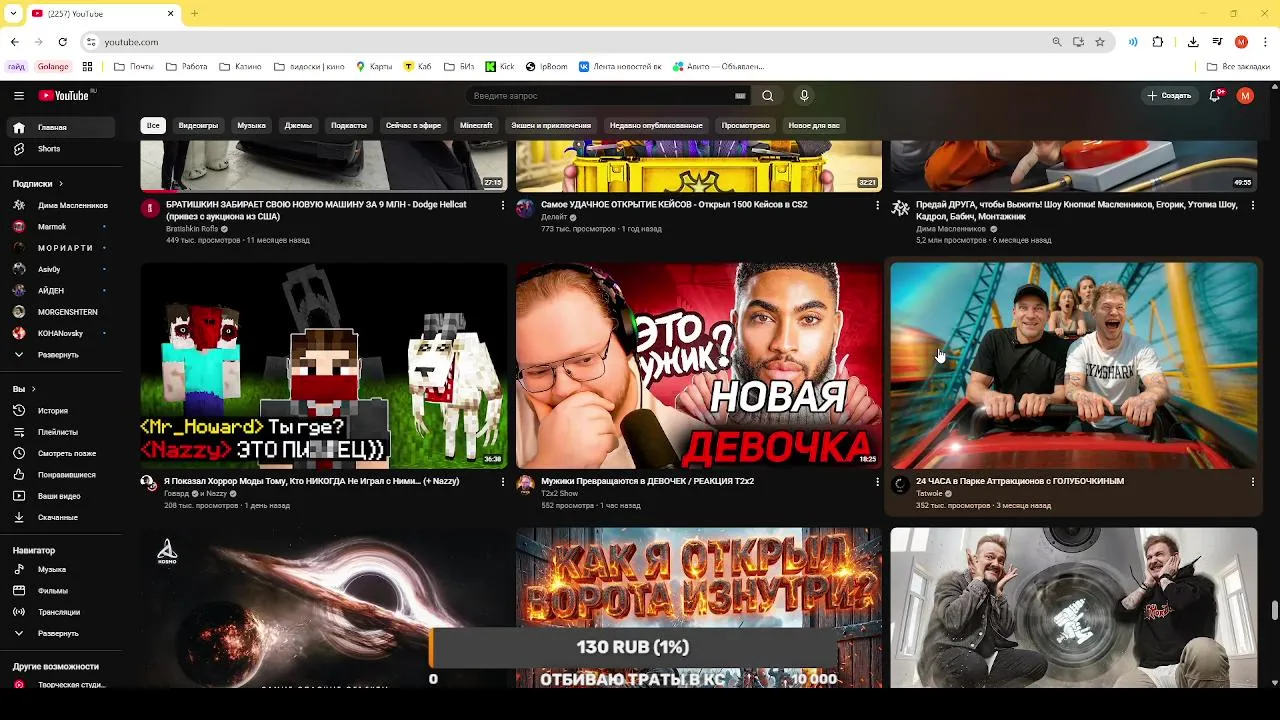Viewport: 1280px width, 720px height.
Task: Open more options for 24 ЧАСА в Парке video
Action: tap(1252, 482)
